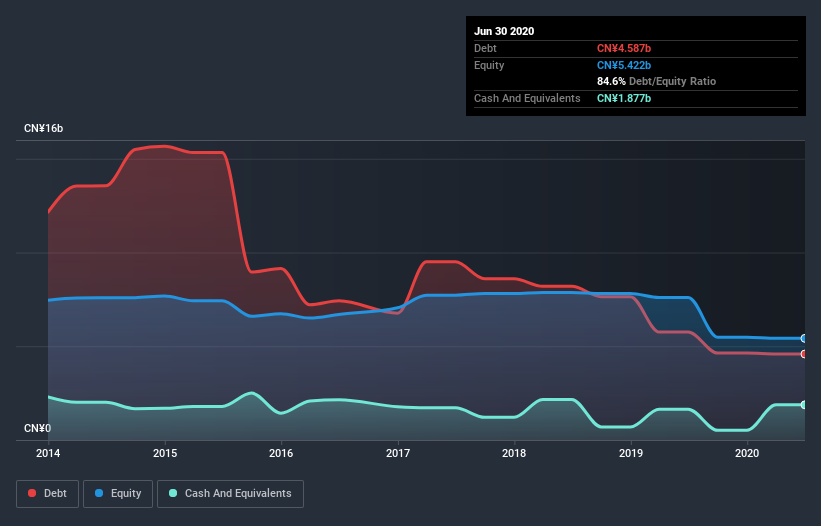Click the CN¥0 y-axis label
The width and height of the screenshot is (821, 526).
click(x=38, y=429)
